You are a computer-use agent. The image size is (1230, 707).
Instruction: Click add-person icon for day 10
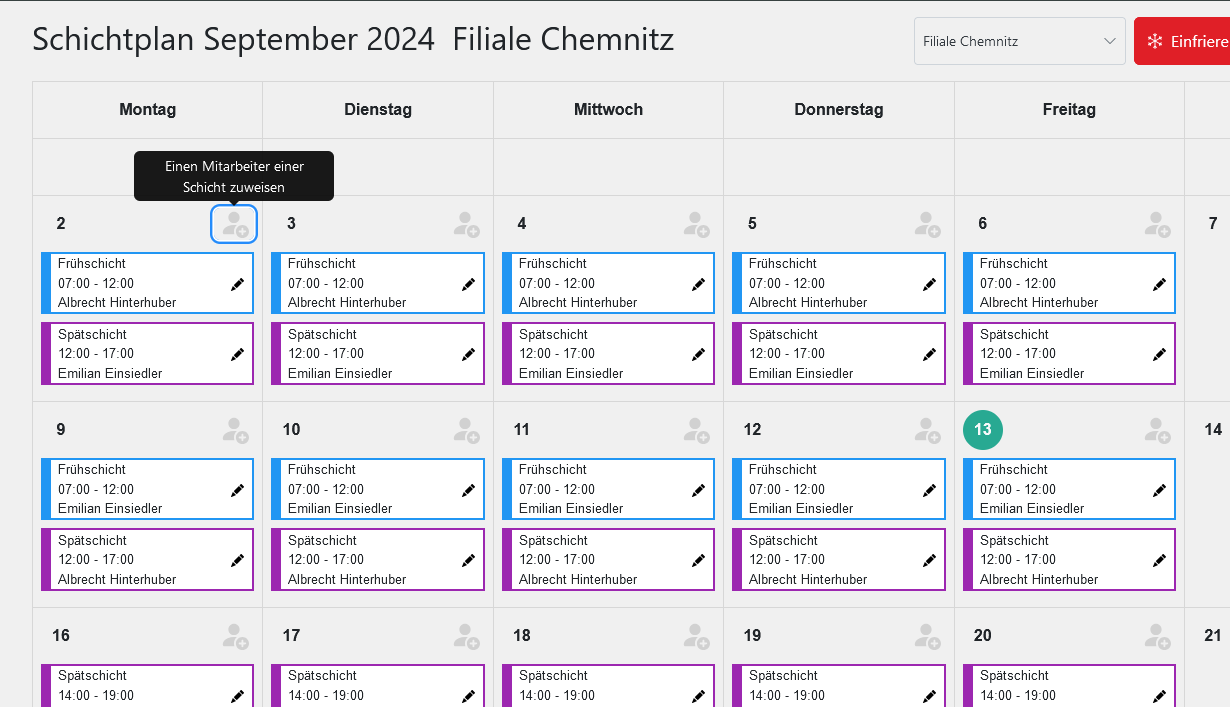[x=466, y=430]
